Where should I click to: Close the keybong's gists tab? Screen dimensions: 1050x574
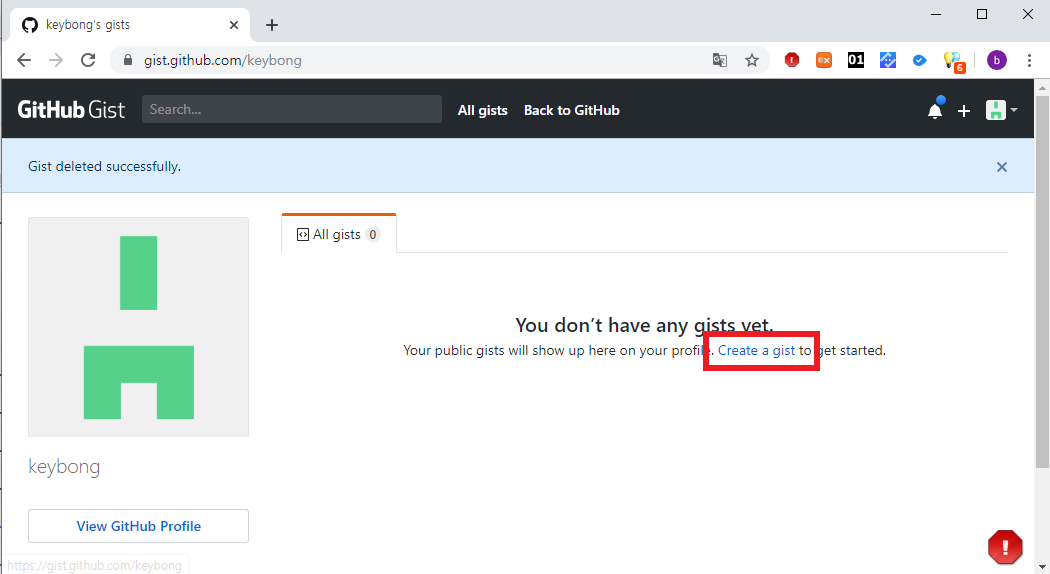coord(234,25)
